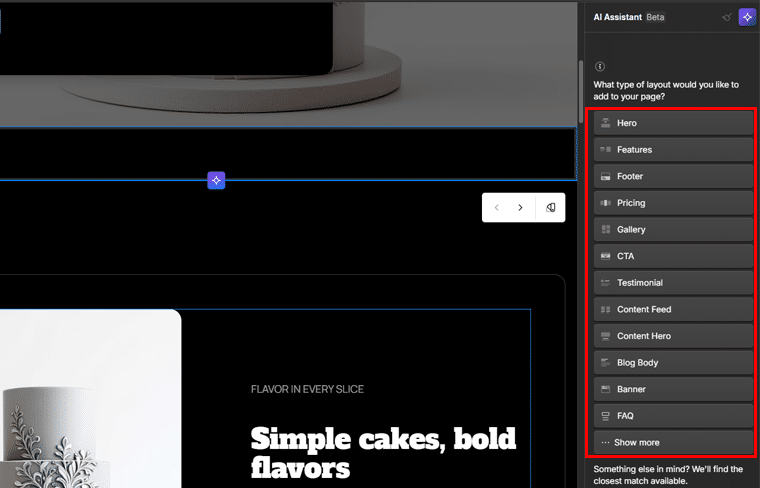Go to previous layout variation arrow

click(x=497, y=207)
